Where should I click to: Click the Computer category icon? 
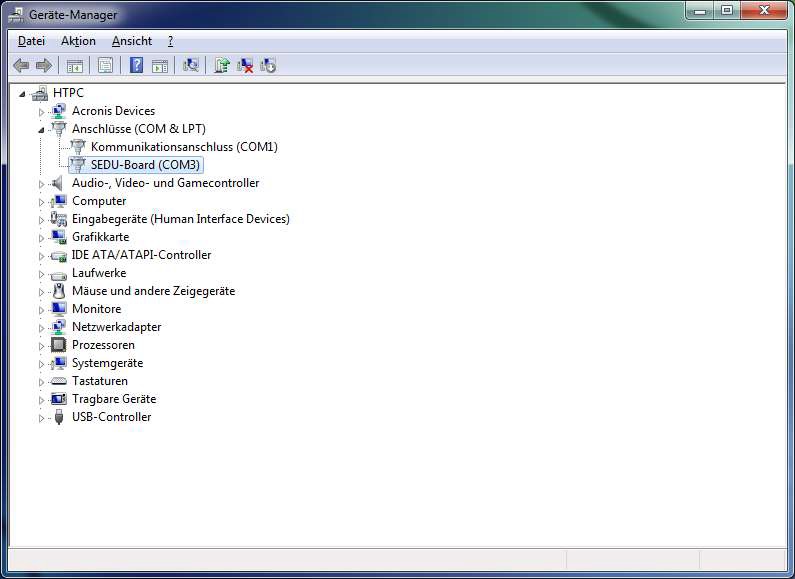(59, 201)
